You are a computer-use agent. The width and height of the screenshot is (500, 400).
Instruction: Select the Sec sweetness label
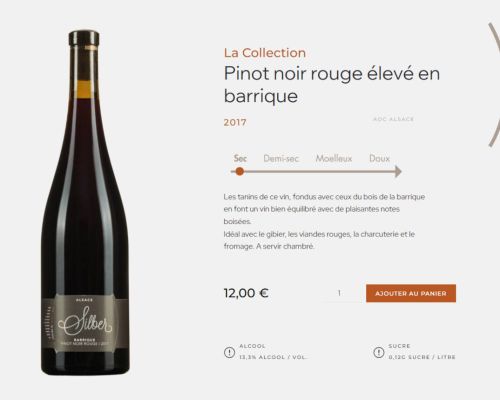tap(240, 158)
